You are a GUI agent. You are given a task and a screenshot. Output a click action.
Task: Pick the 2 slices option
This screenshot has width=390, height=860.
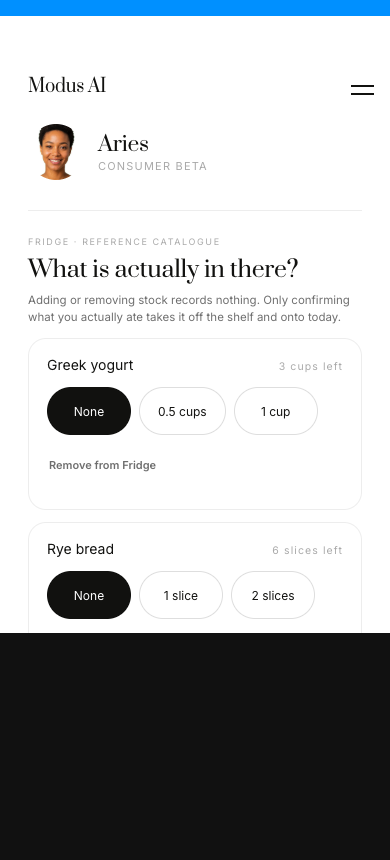(x=273, y=595)
